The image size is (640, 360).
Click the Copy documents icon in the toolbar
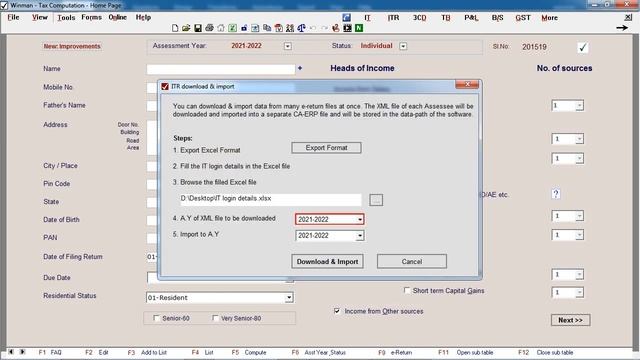click(x=267, y=28)
